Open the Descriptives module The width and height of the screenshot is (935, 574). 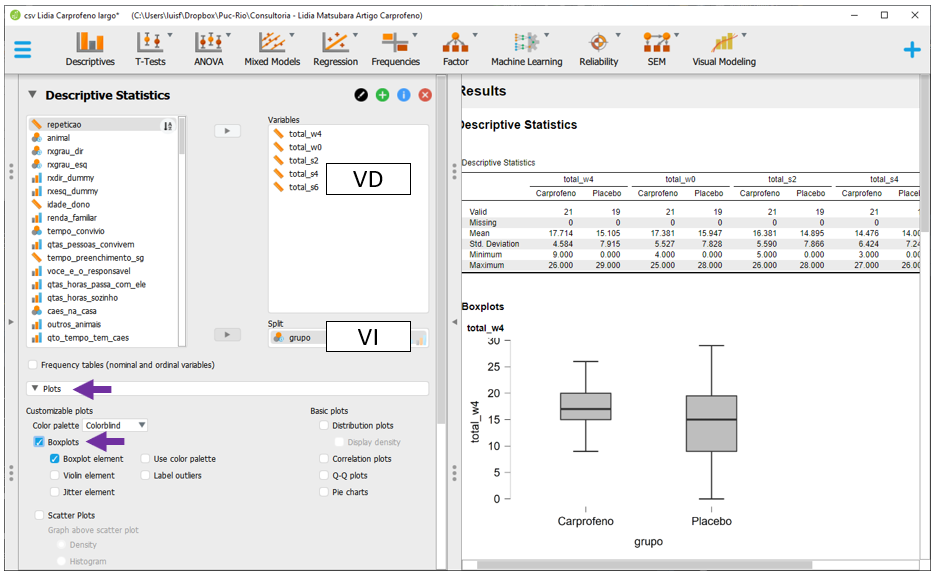click(90, 49)
